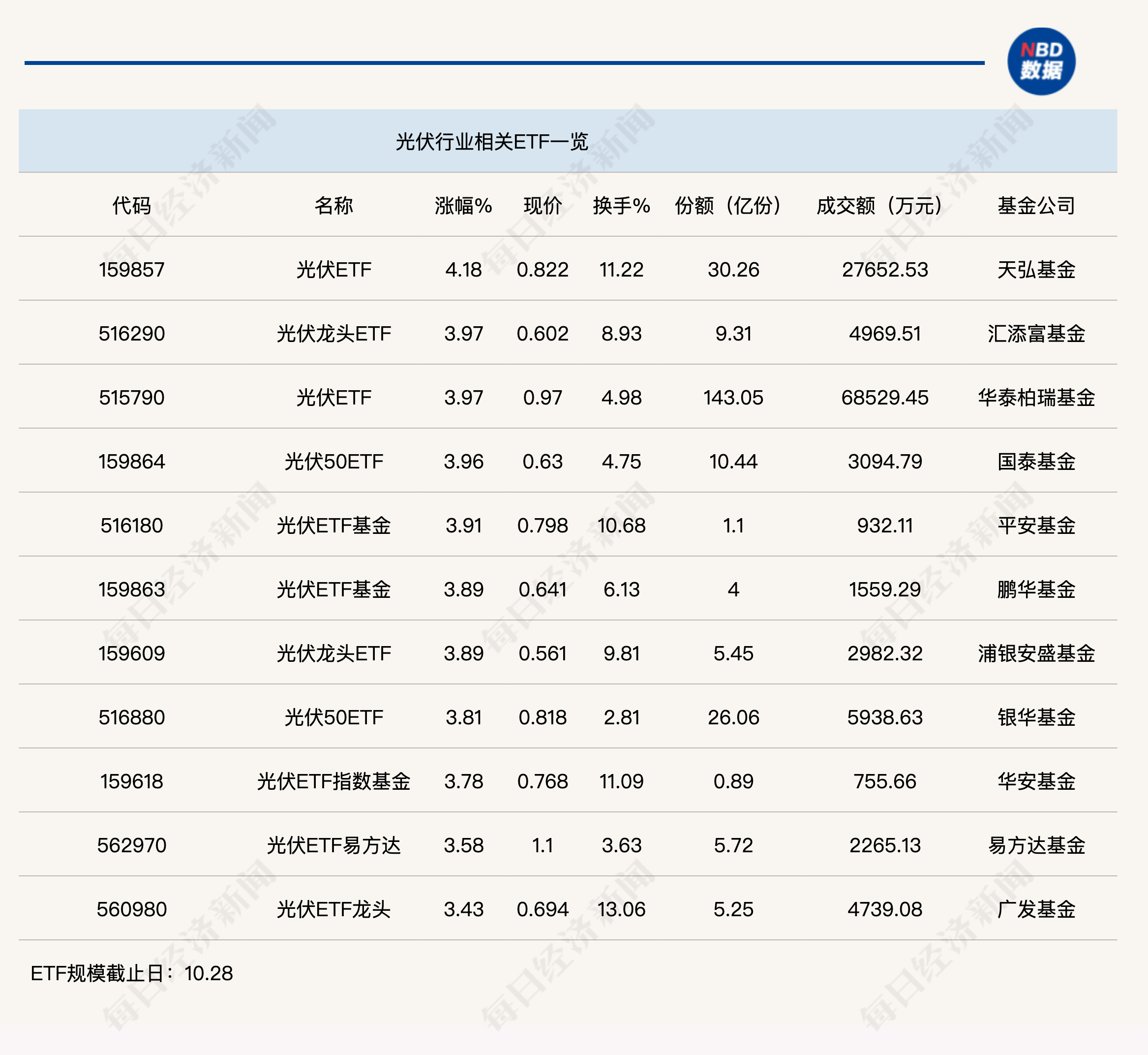This screenshot has width=1148, height=1055.
Task: Select fund code 516290
Action: point(131,334)
